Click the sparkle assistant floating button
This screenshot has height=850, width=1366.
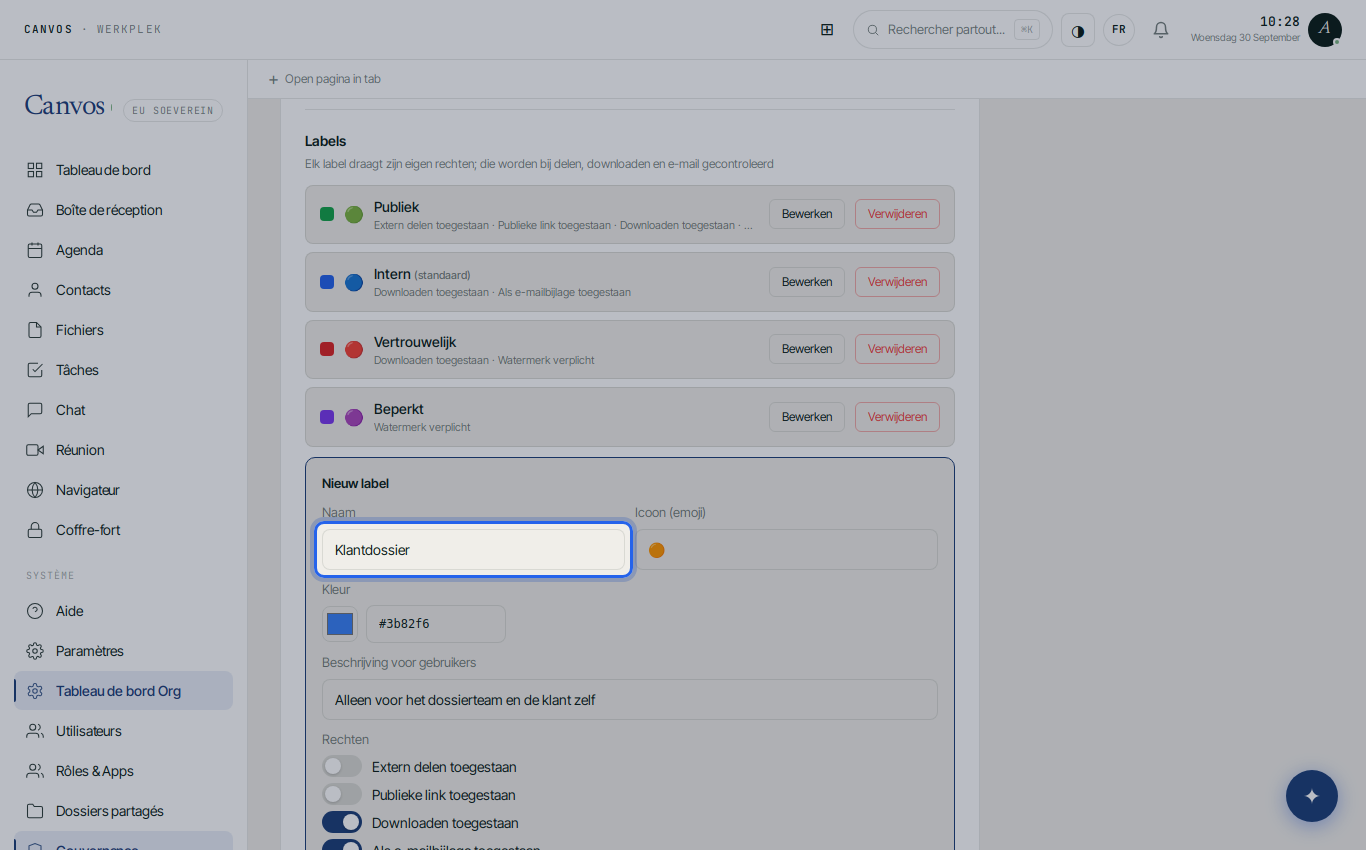point(1312,796)
